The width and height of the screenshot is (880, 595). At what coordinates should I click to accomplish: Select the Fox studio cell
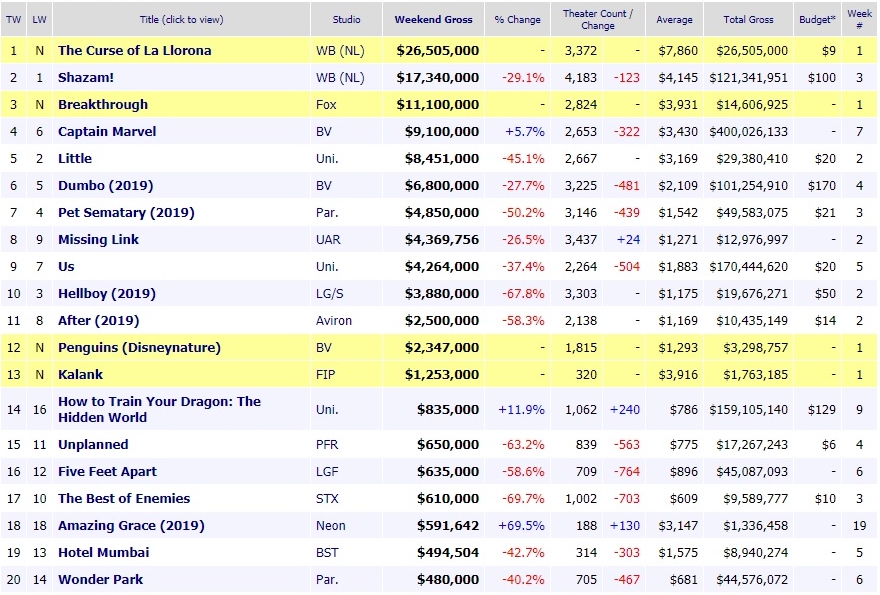326,104
